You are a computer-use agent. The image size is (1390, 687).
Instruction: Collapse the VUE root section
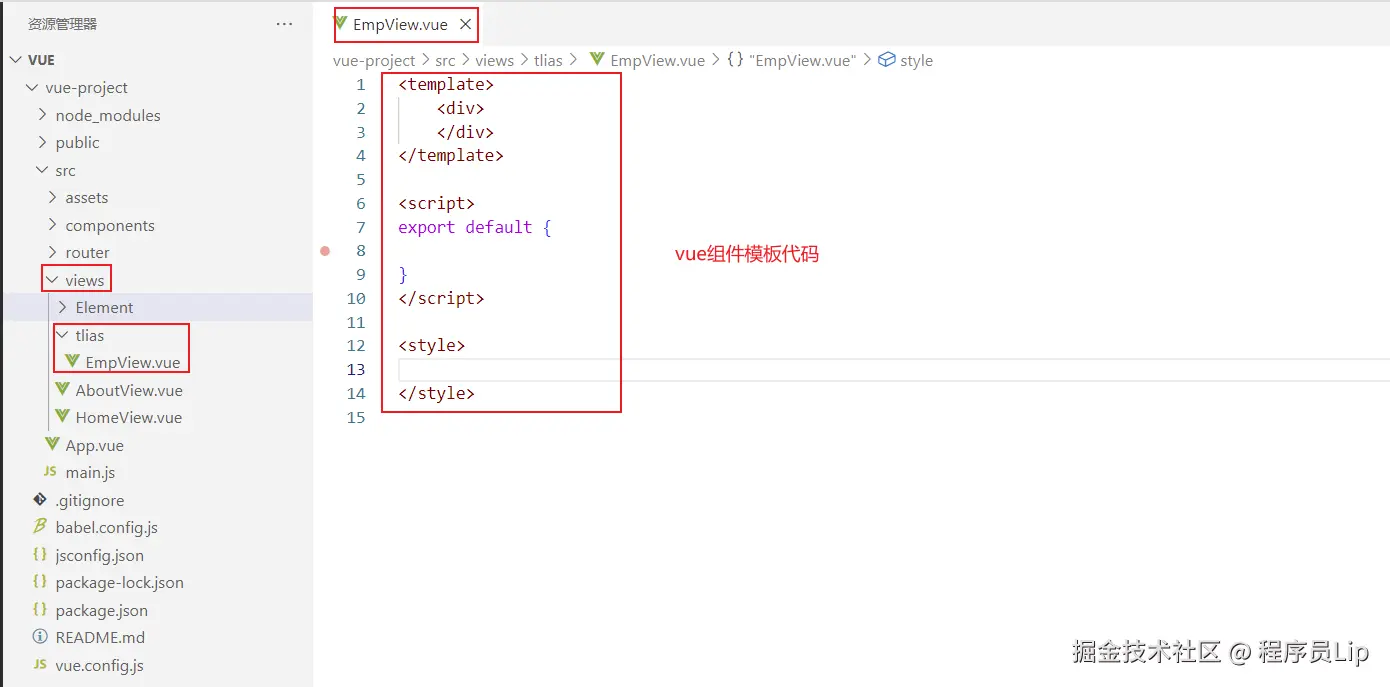click(15, 60)
